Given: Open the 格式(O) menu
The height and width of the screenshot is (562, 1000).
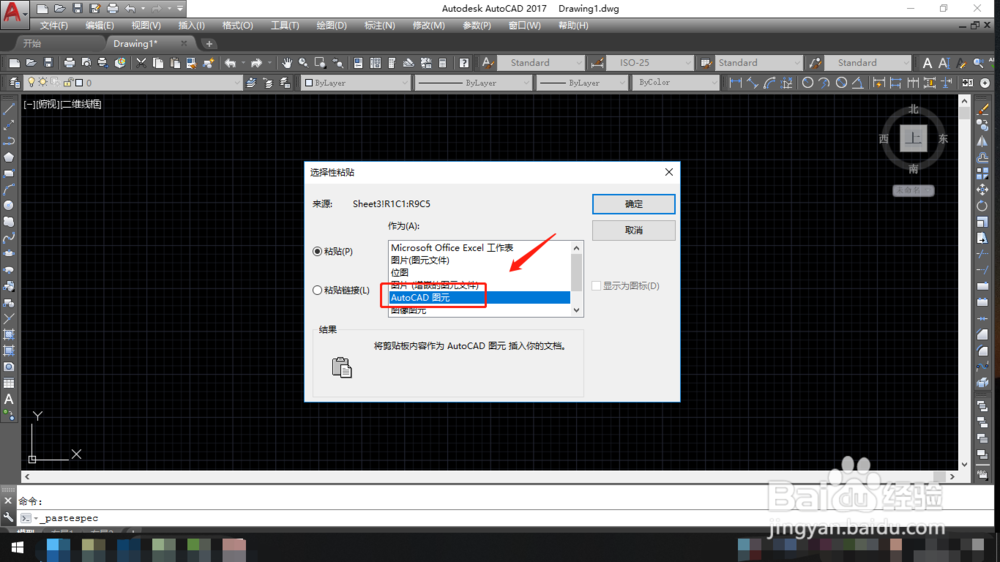Looking at the screenshot, I should (237, 26).
